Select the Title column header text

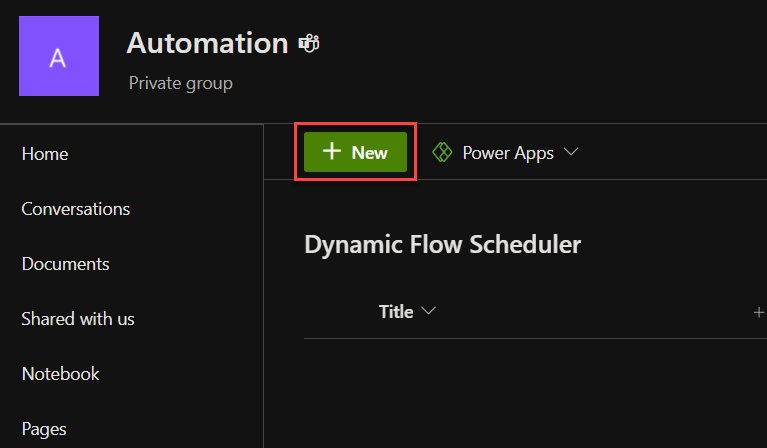tap(396, 312)
